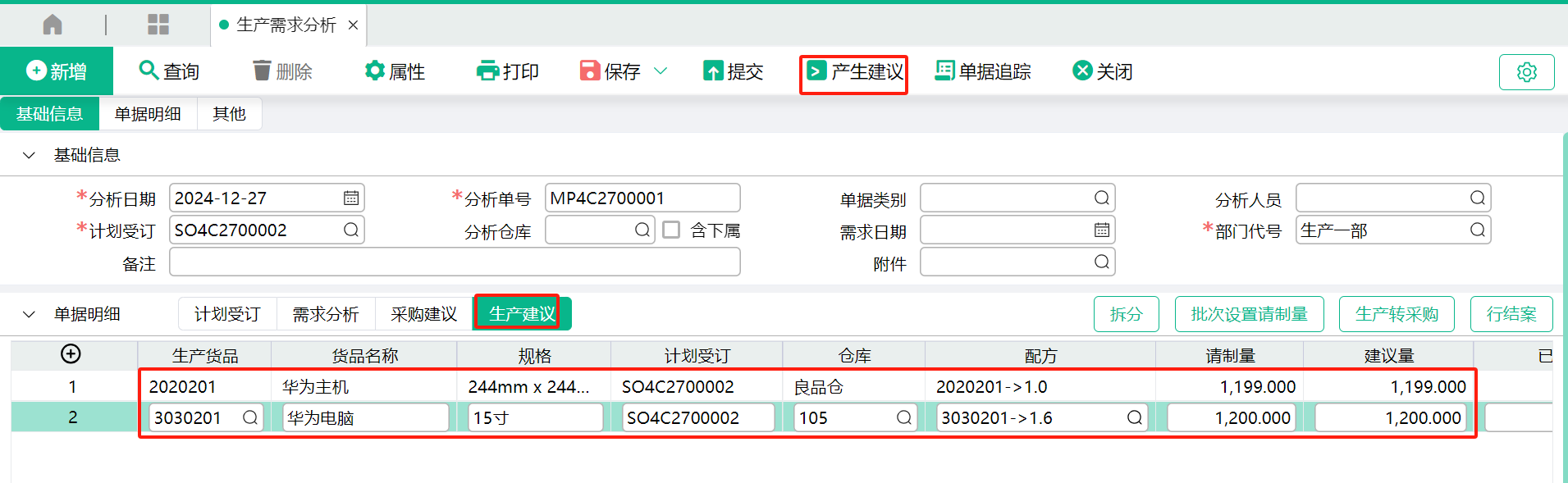
Task: Click the 产生建议 button
Action: [854, 71]
